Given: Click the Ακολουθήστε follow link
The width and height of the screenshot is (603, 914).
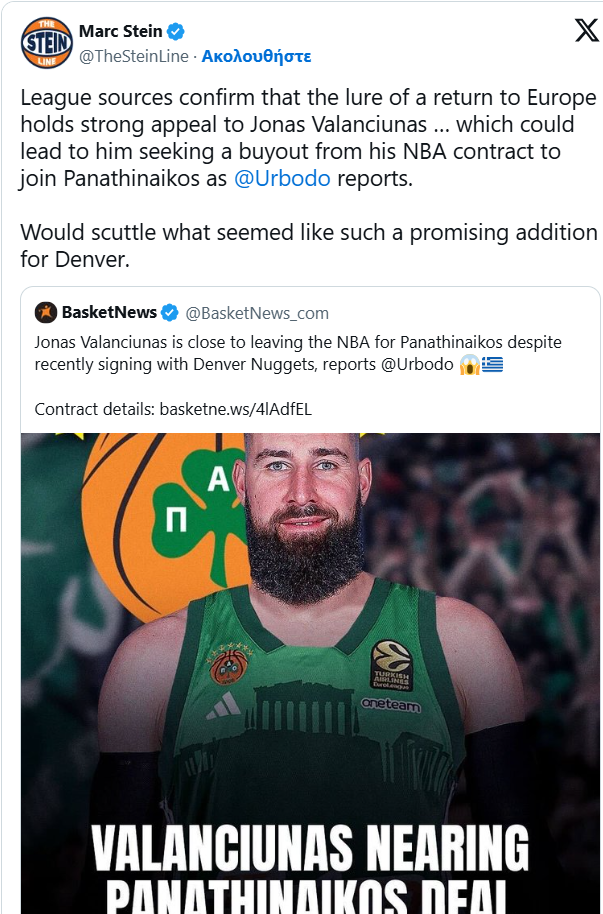Looking at the screenshot, I should [x=256, y=56].
